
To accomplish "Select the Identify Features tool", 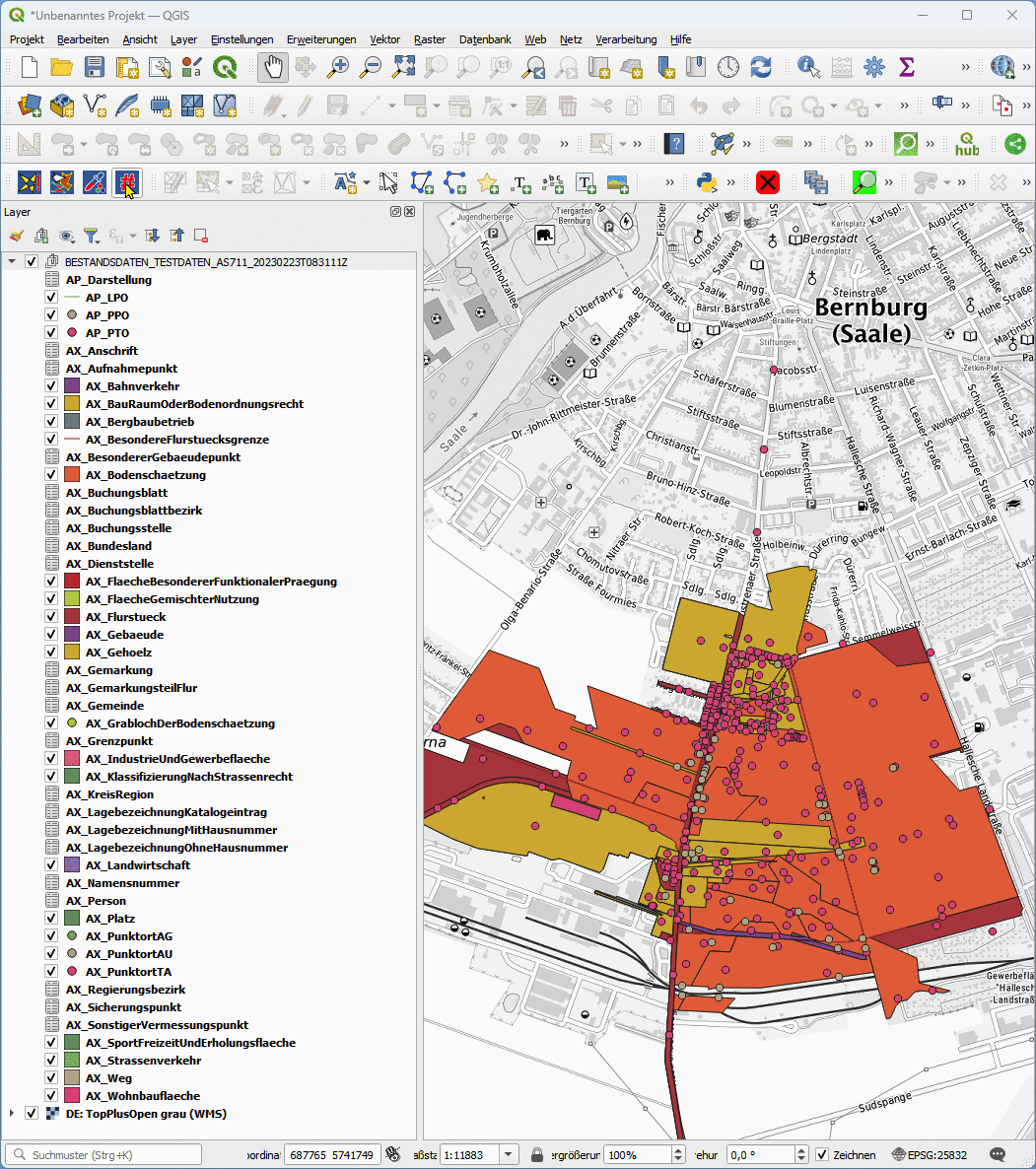I will pos(808,67).
